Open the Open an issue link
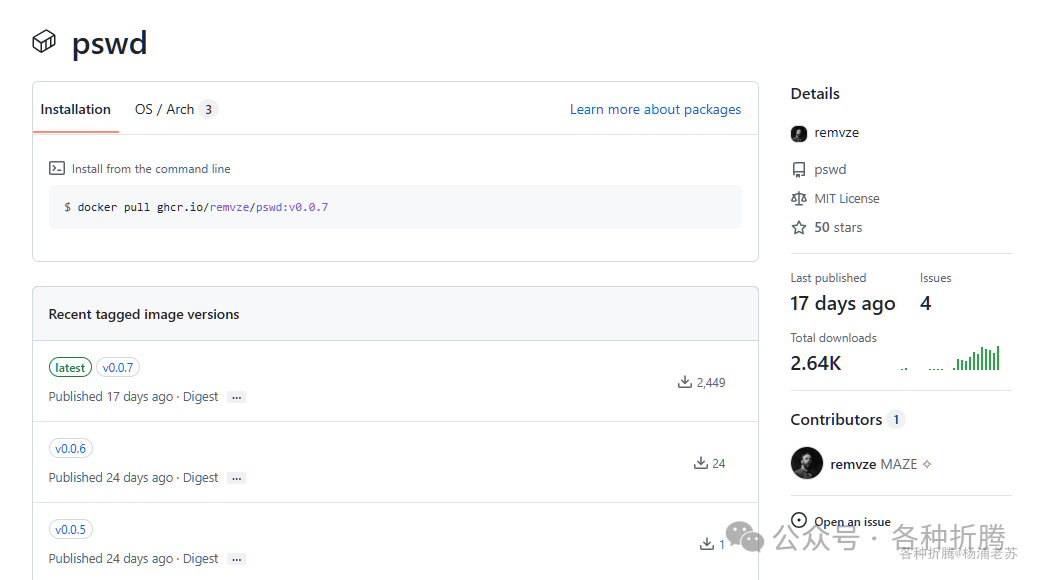 point(852,522)
